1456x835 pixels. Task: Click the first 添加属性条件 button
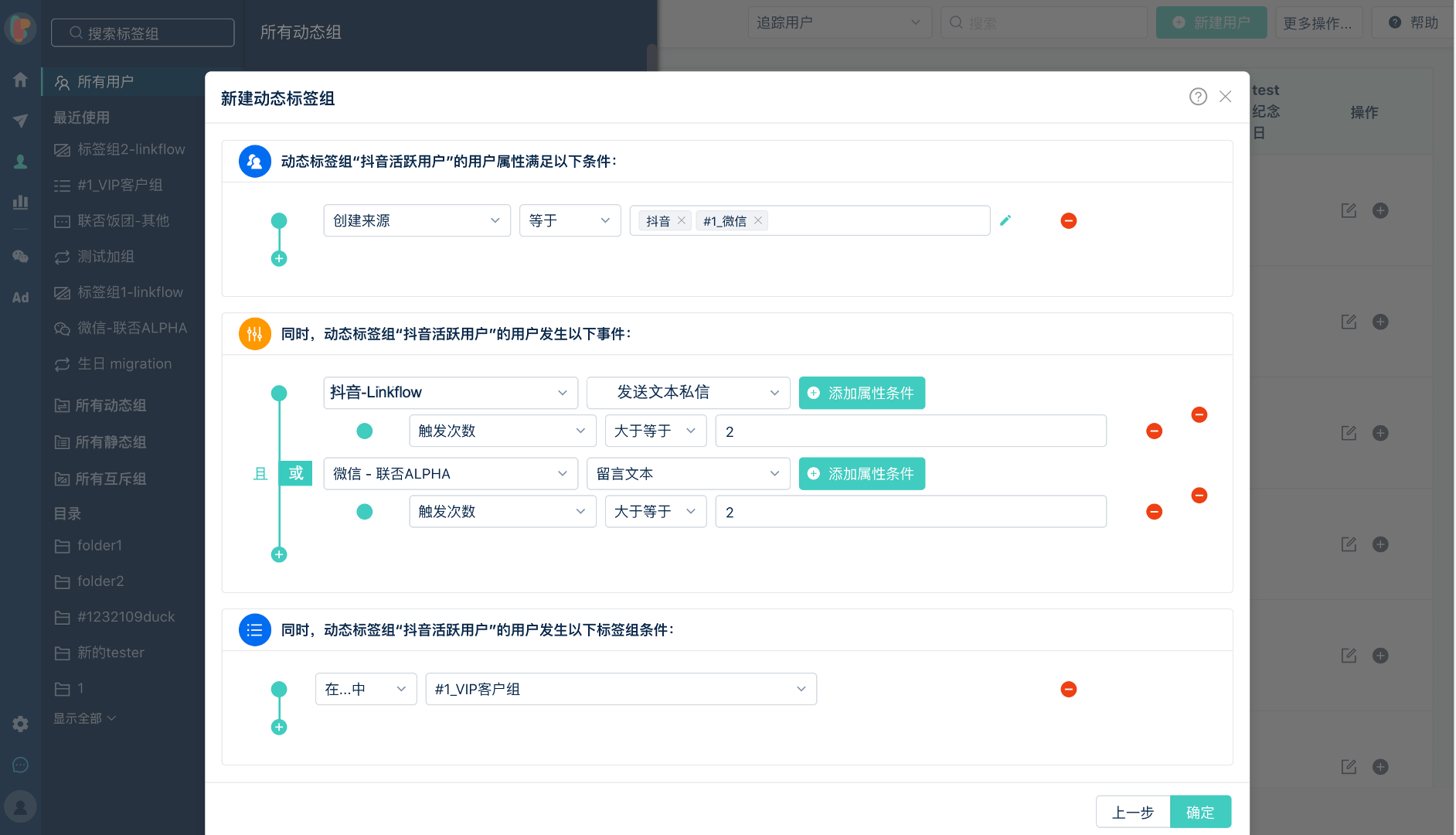(862, 393)
